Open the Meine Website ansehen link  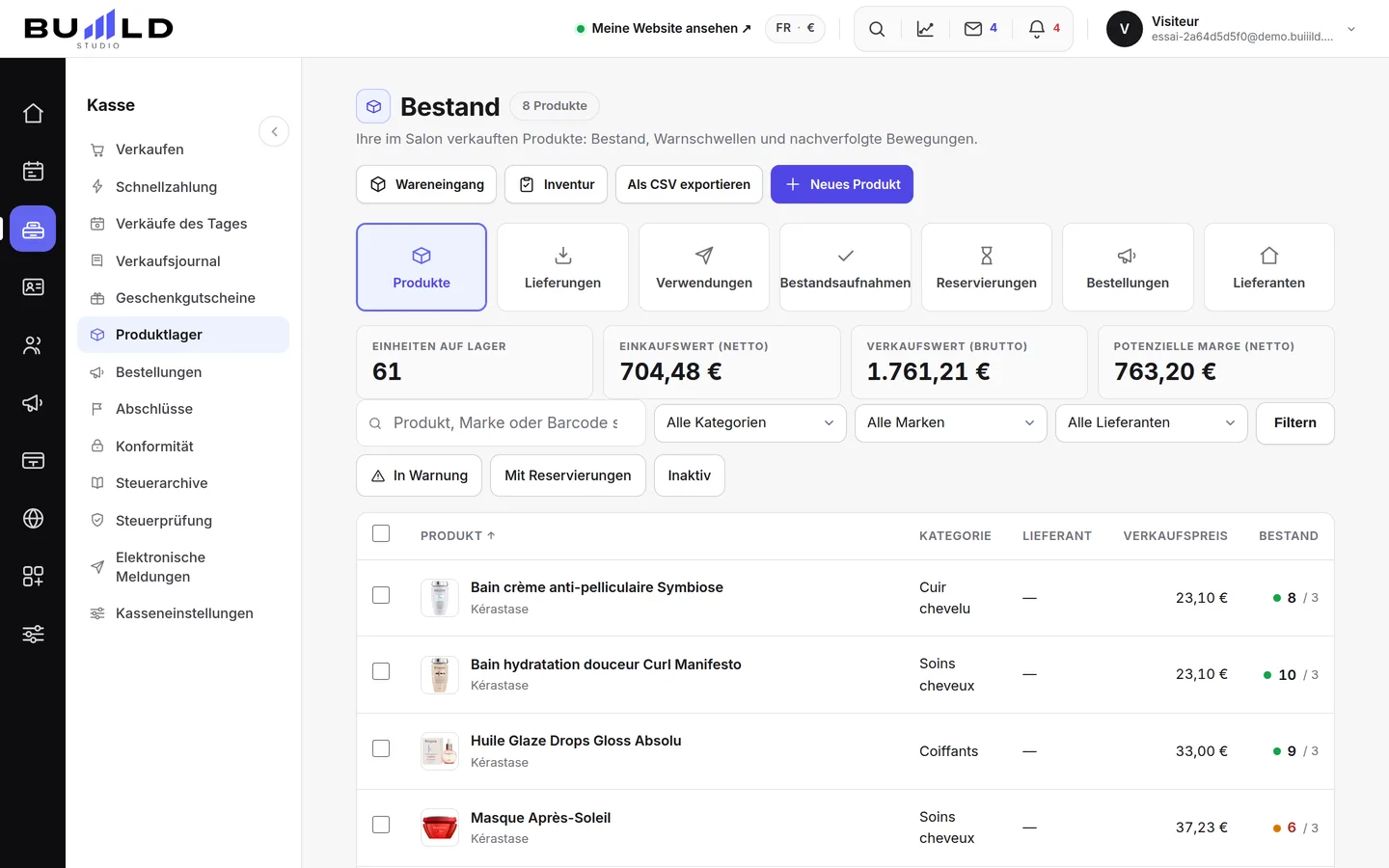(664, 28)
